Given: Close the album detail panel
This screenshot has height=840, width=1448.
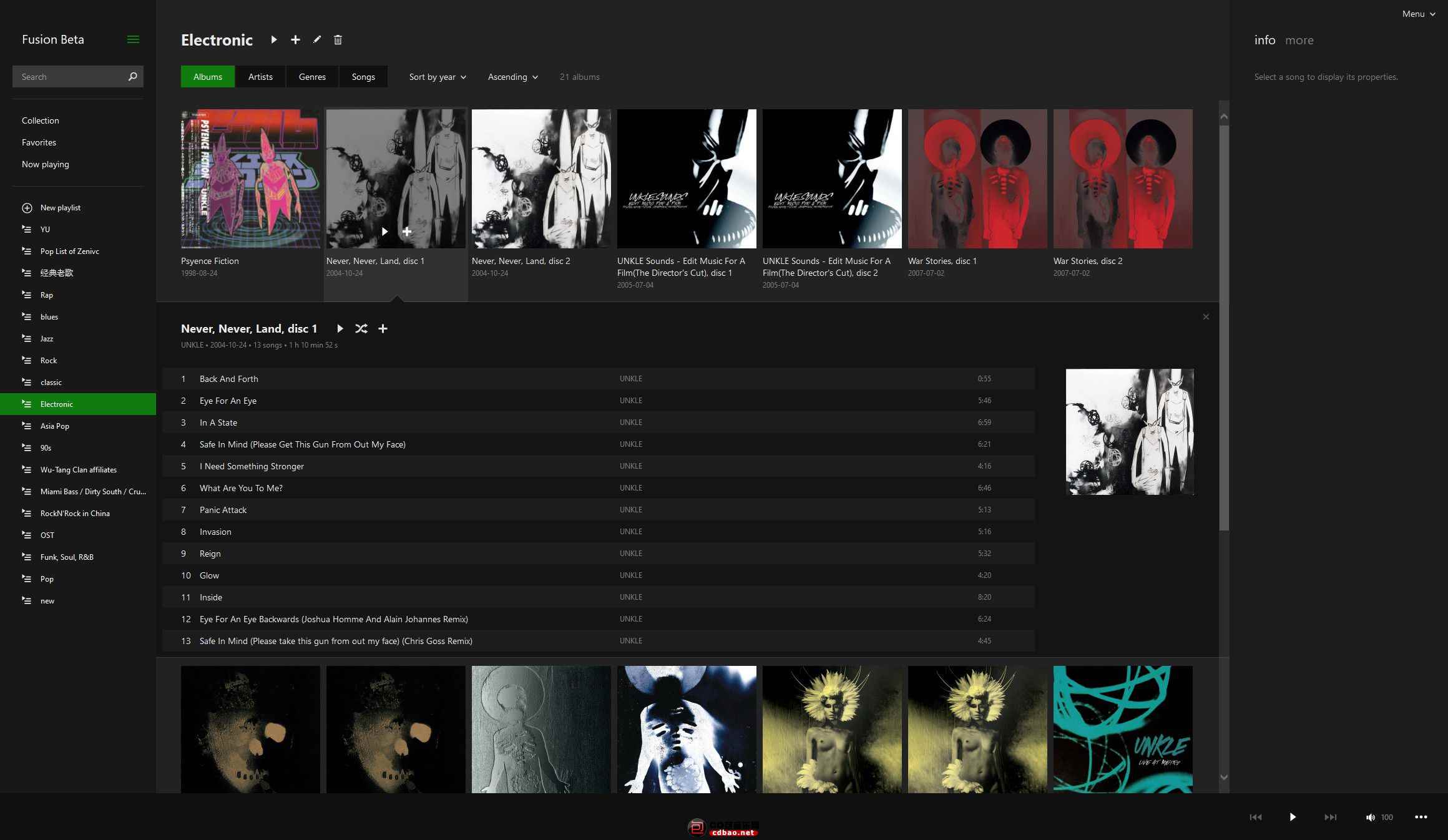Looking at the screenshot, I should click(x=1206, y=317).
